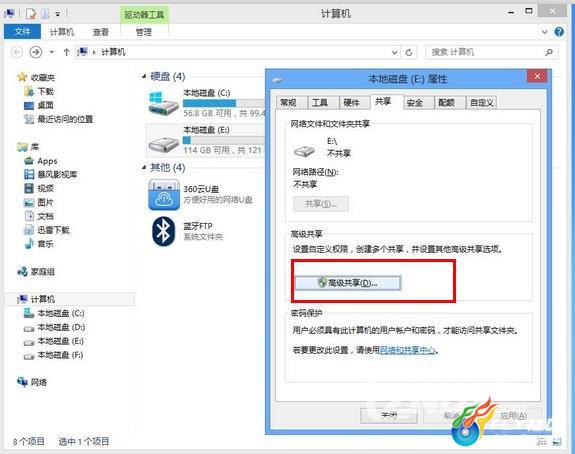The height and width of the screenshot is (454, 575).
Task: Click the refresh icon beside address bar
Action: coord(409,52)
